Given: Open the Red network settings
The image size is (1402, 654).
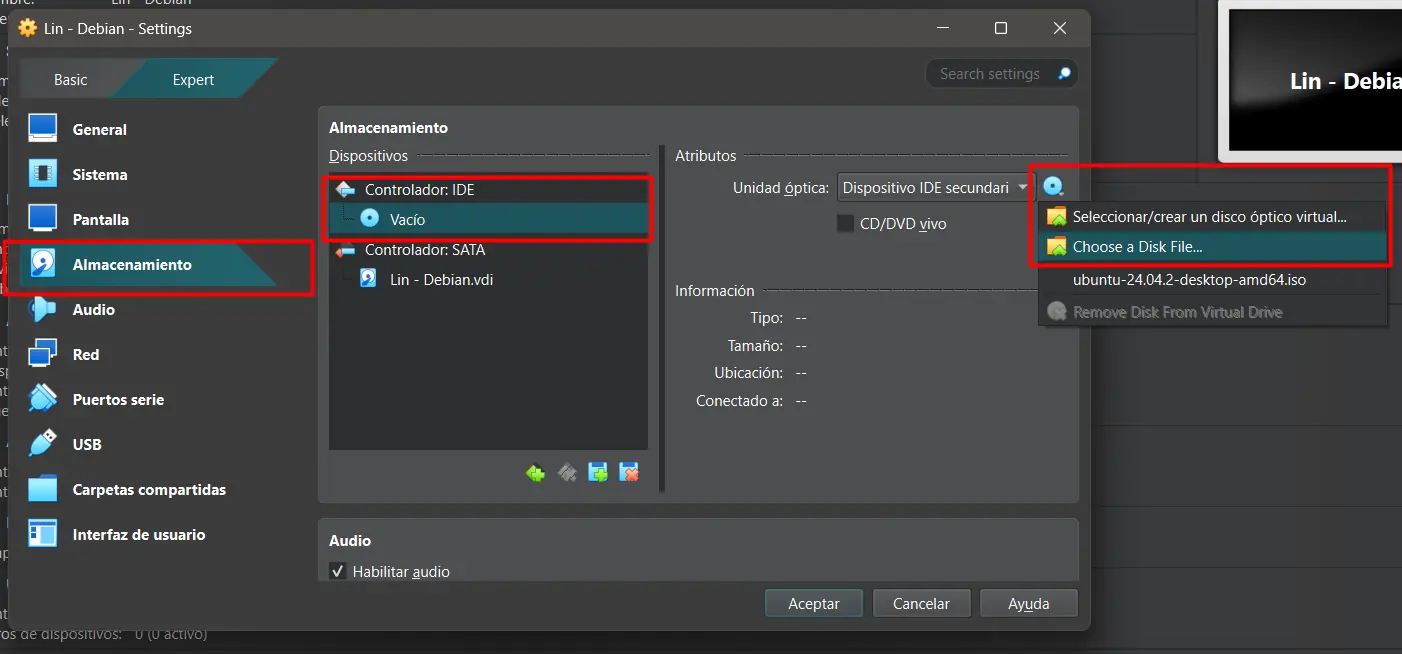Looking at the screenshot, I should [x=86, y=355].
